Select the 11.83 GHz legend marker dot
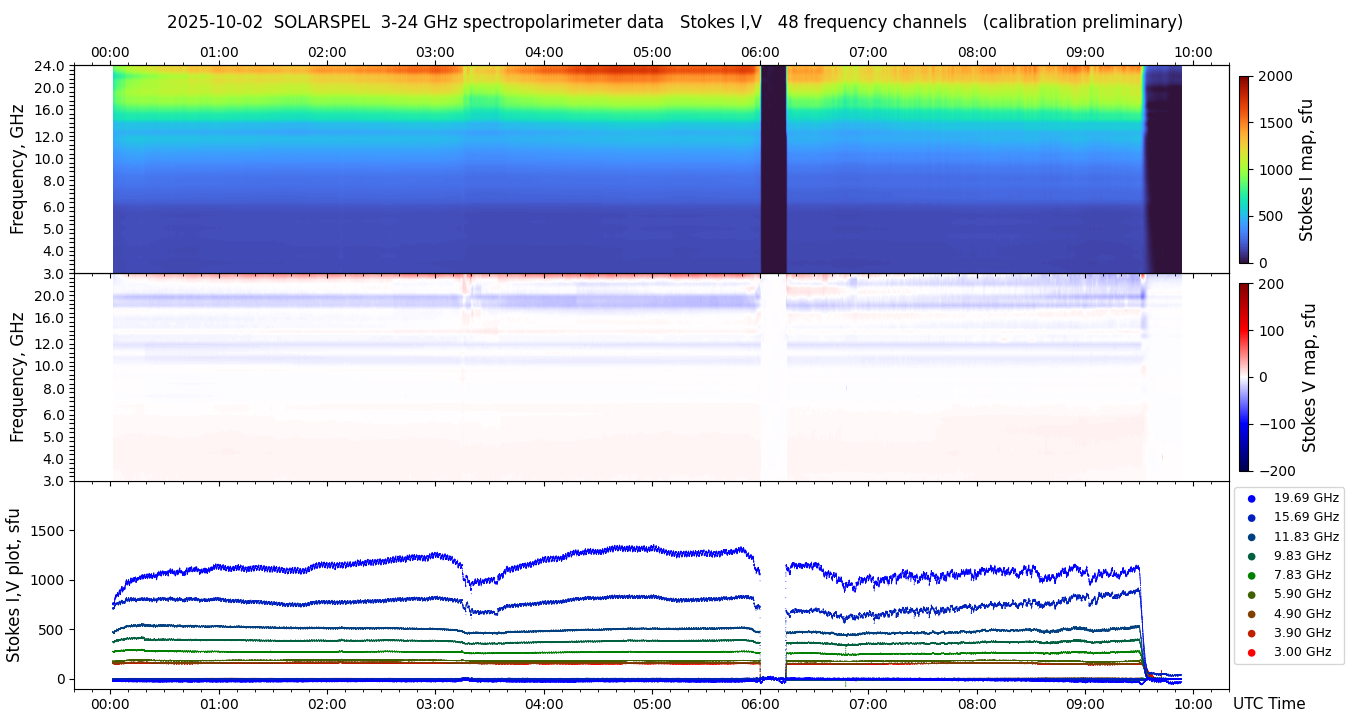The height and width of the screenshot is (725, 1350). [1251, 537]
